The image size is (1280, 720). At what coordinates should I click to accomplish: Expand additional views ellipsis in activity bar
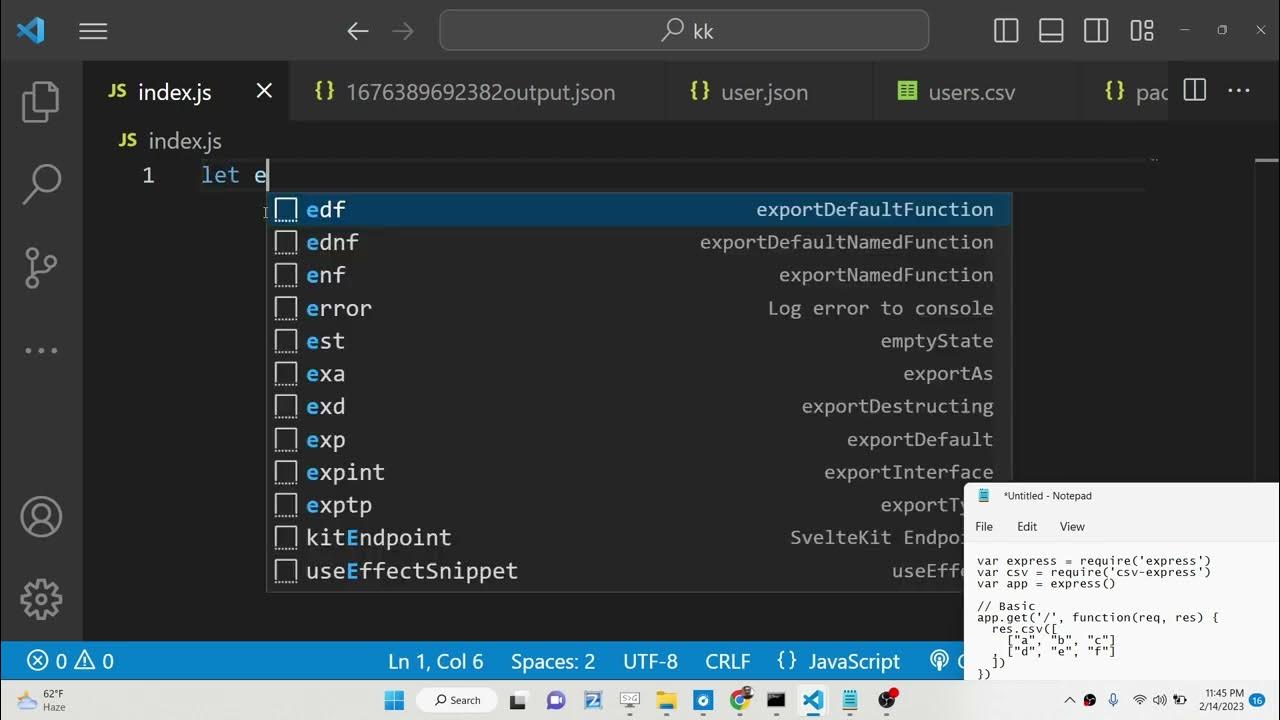[x=41, y=350]
